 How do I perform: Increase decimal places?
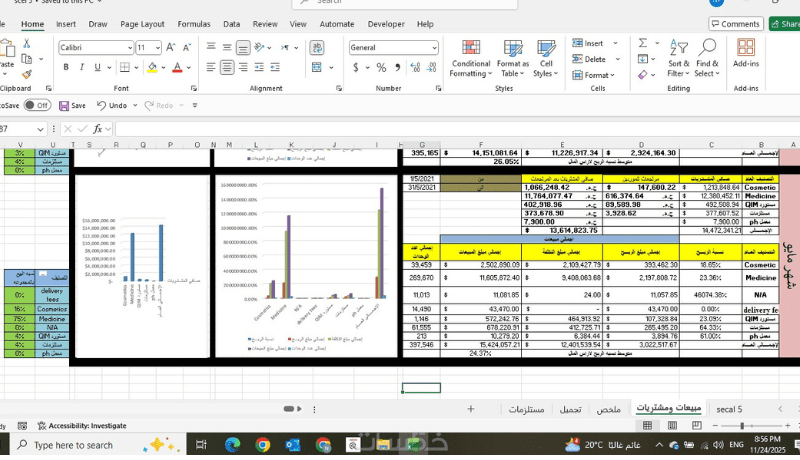(415, 67)
